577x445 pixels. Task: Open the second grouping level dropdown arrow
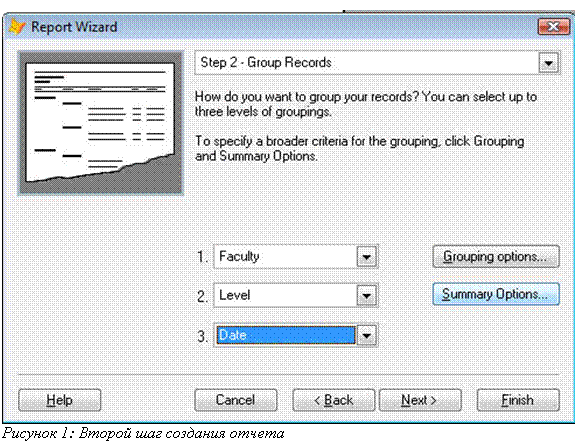(x=367, y=296)
